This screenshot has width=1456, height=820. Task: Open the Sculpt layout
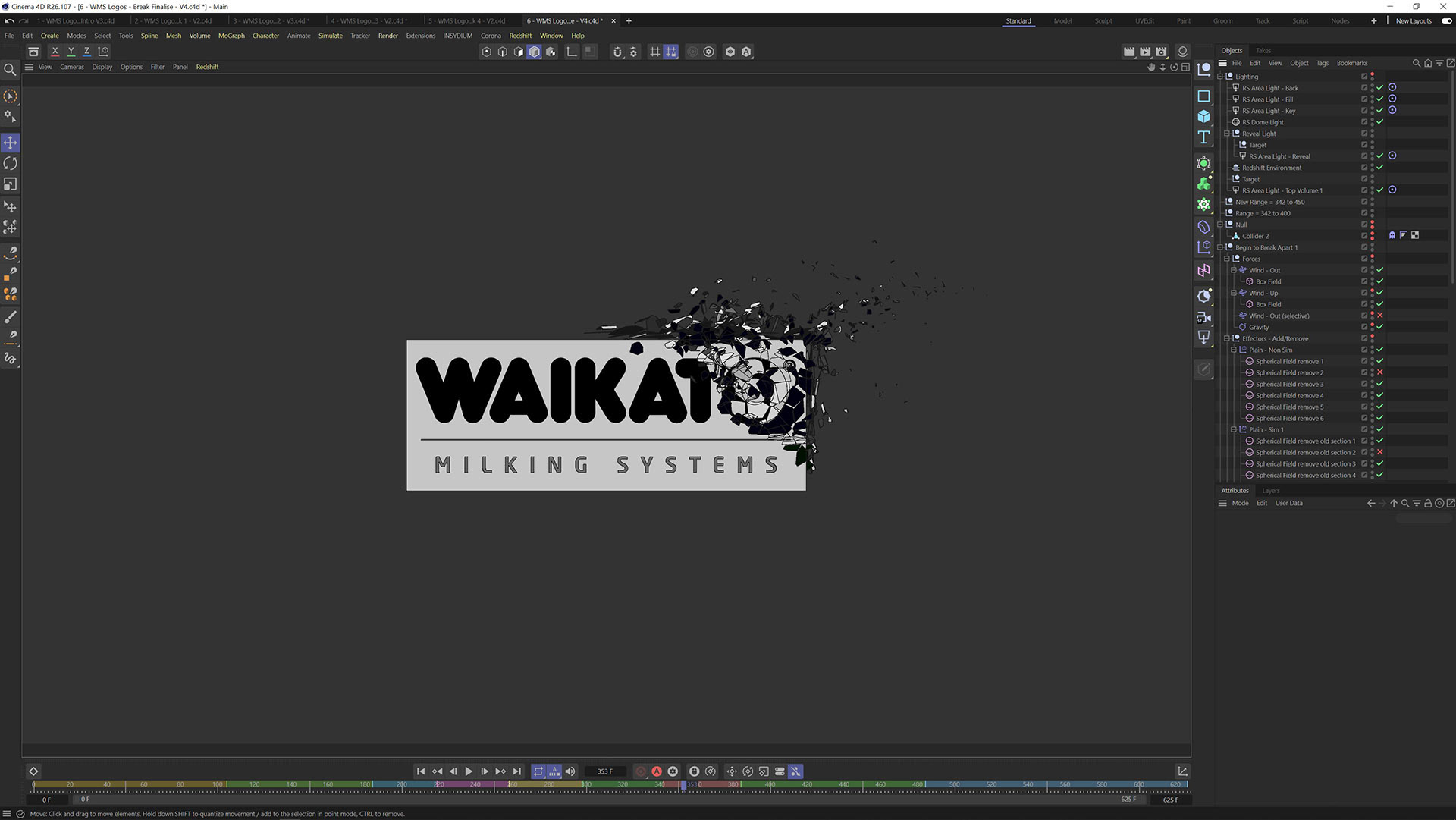[x=1103, y=21]
